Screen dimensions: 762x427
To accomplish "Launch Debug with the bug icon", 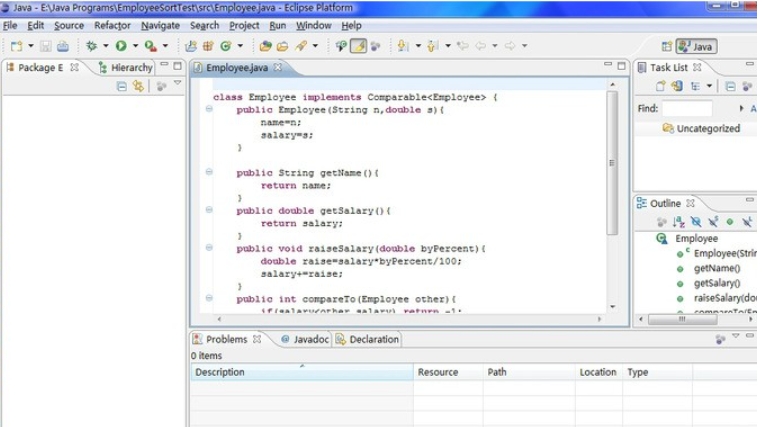I will (x=91, y=46).
